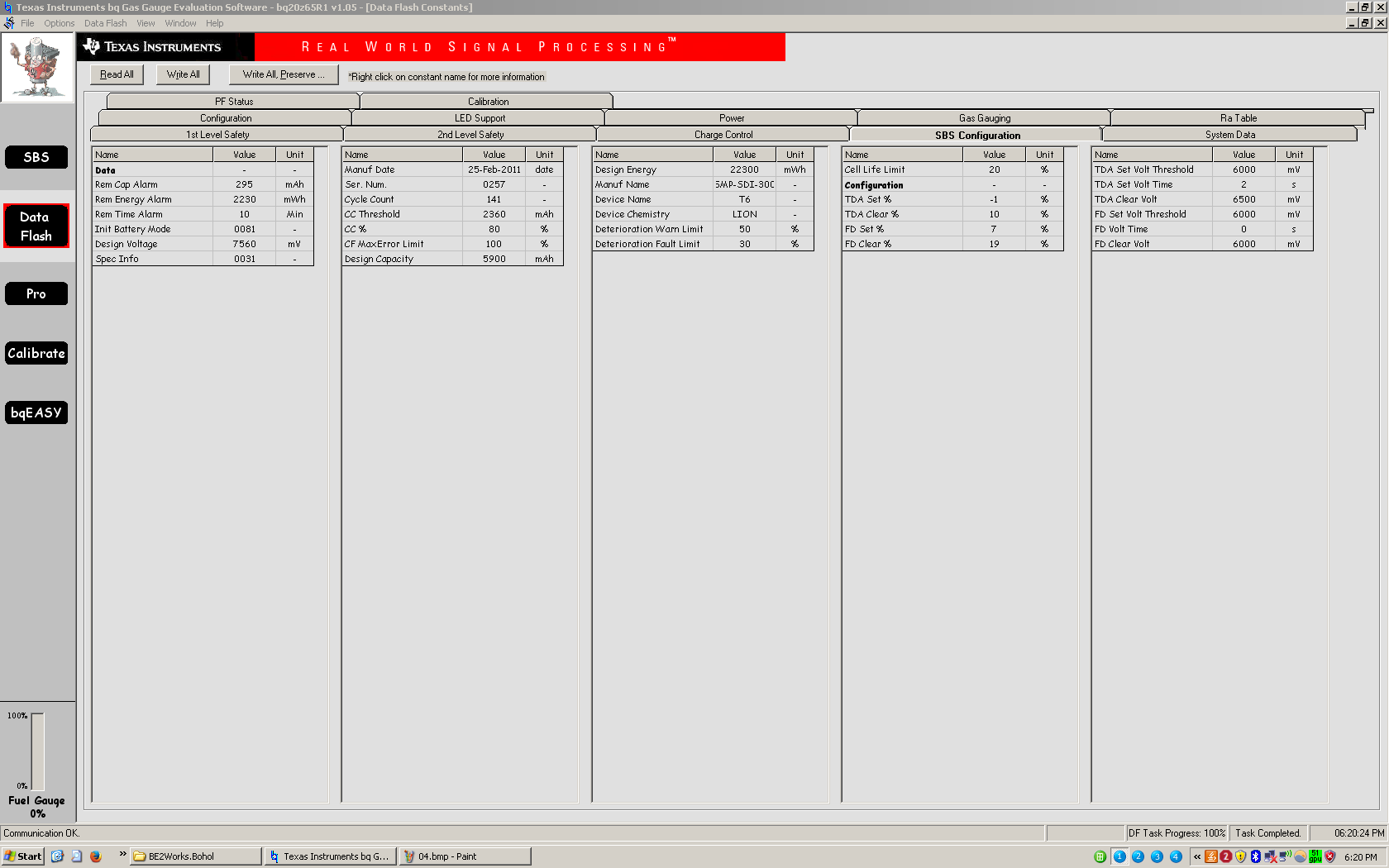Click the Start button on the taskbar
The width and height of the screenshot is (1389, 868).
[x=22, y=856]
